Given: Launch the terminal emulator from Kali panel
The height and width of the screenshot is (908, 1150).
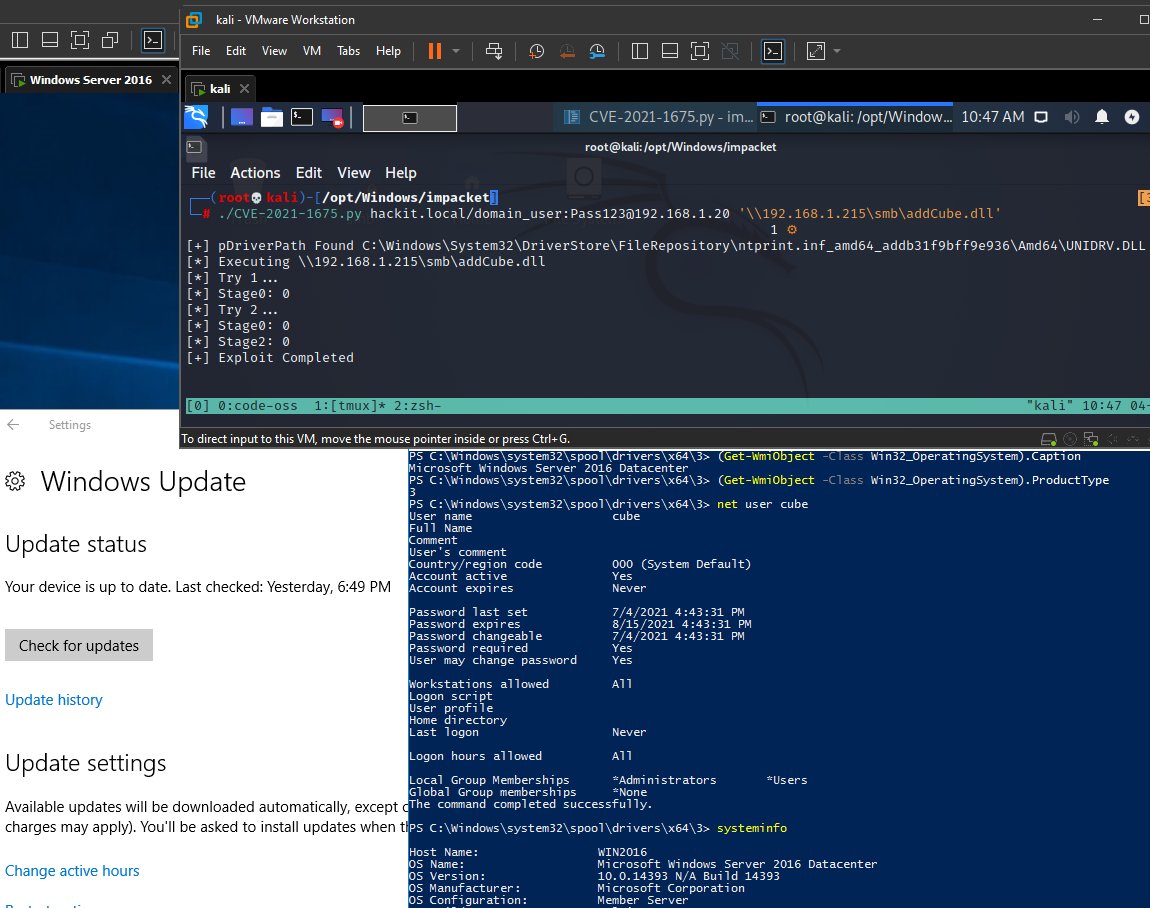Looking at the screenshot, I should click(301, 117).
